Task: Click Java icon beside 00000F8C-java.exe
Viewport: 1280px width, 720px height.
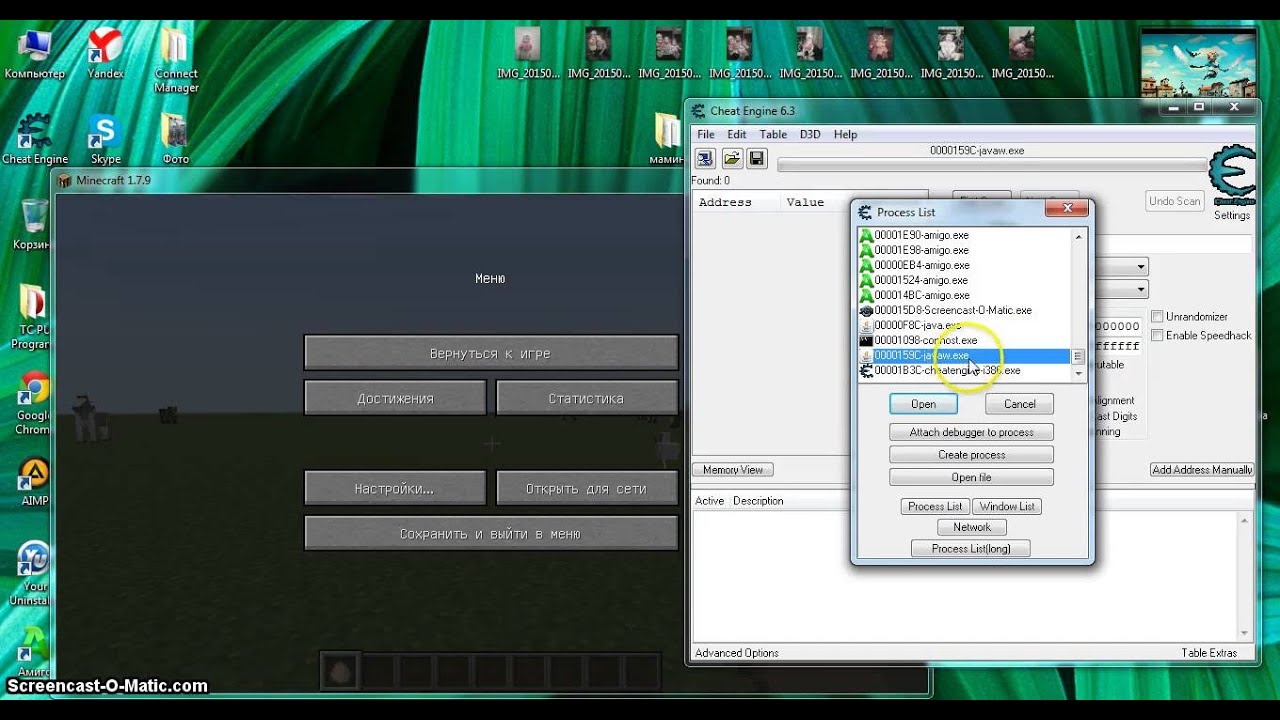Action: click(x=866, y=325)
